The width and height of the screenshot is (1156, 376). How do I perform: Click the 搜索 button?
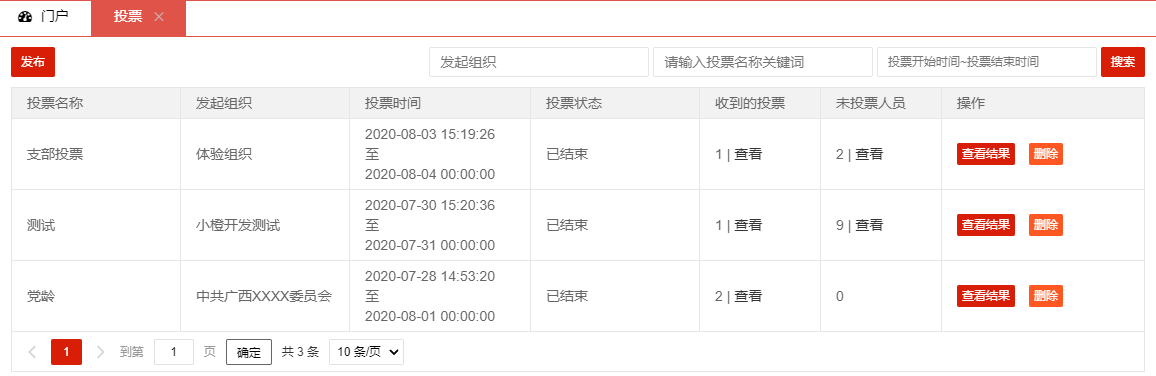point(1123,62)
